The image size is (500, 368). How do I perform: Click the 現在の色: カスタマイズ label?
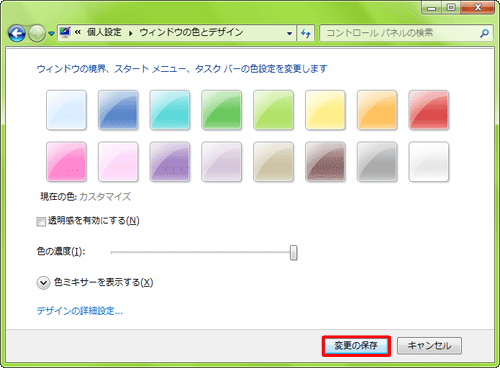coord(86,197)
